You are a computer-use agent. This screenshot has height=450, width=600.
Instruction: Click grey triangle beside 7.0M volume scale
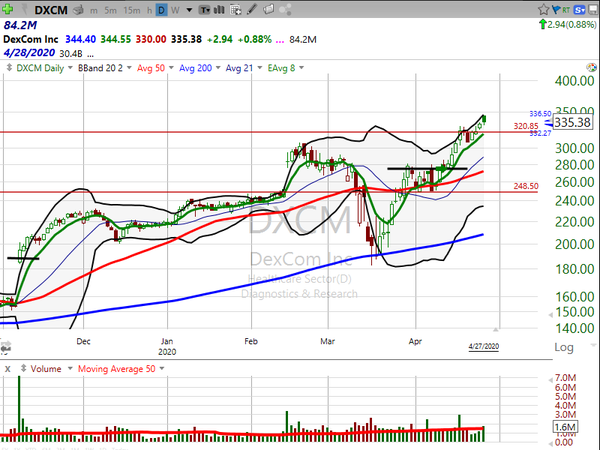(x=551, y=380)
